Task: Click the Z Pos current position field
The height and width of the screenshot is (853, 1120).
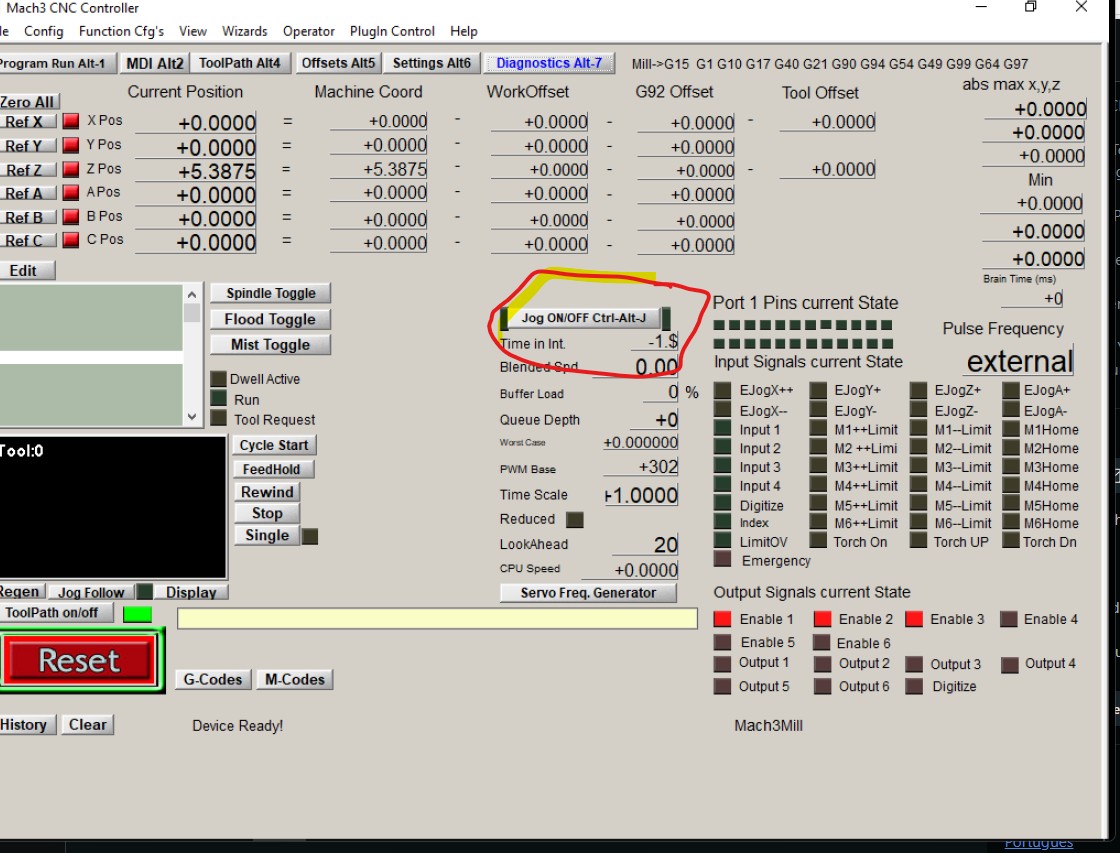Action: coord(196,171)
